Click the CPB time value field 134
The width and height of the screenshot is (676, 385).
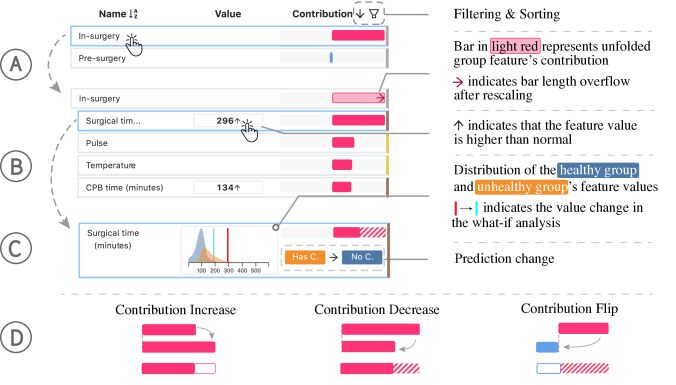(228, 188)
